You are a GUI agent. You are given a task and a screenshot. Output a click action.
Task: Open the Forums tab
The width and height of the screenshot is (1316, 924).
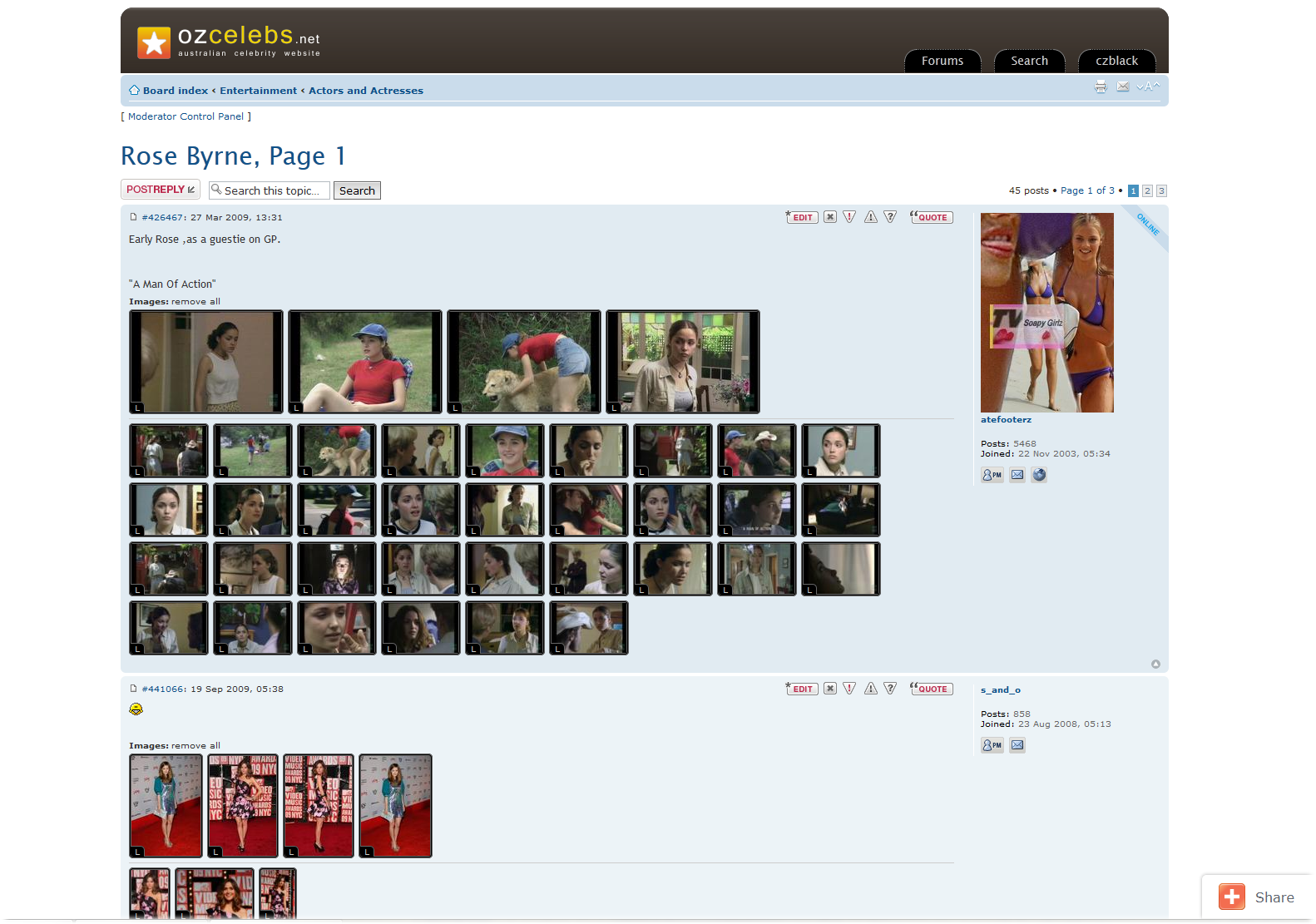[x=942, y=61]
